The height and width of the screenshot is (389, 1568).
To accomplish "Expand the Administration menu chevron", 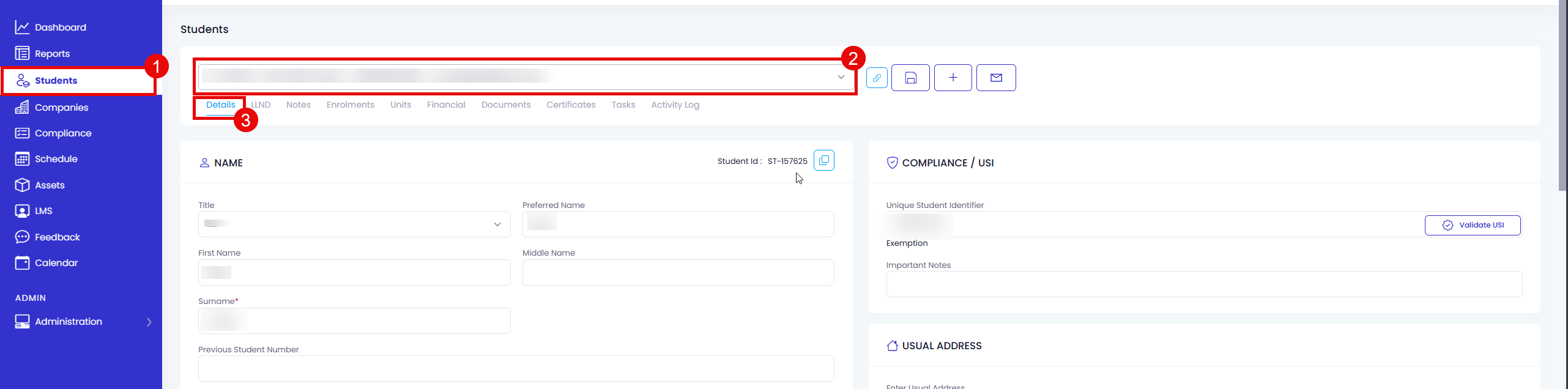I will click(149, 322).
